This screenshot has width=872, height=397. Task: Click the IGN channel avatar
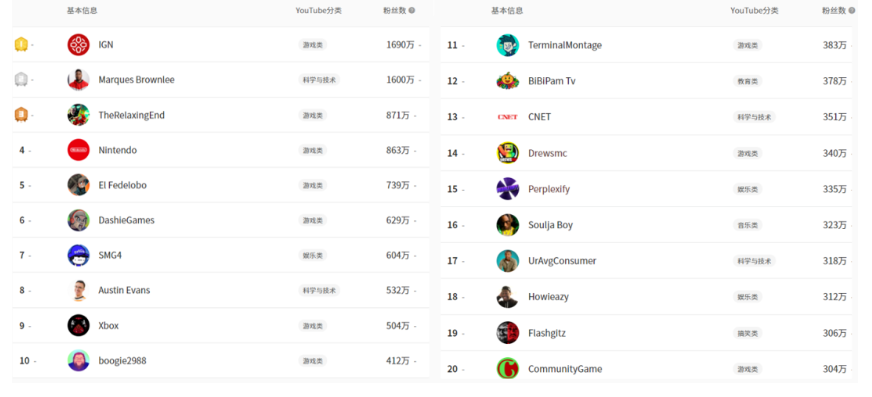pyautogui.click(x=78, y=44)
